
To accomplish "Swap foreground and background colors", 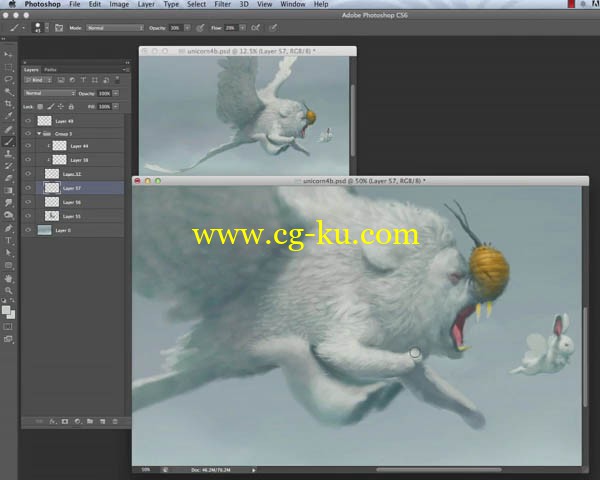I will point(13,300).
